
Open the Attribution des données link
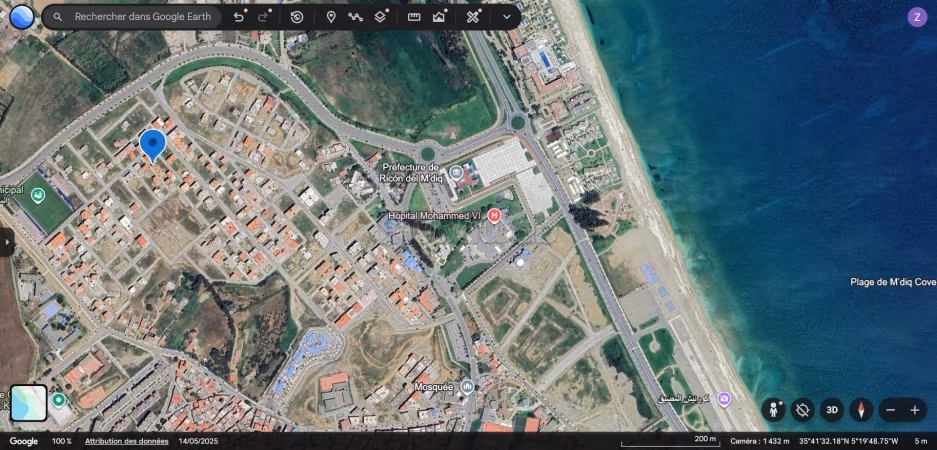[x=126, y=441]
